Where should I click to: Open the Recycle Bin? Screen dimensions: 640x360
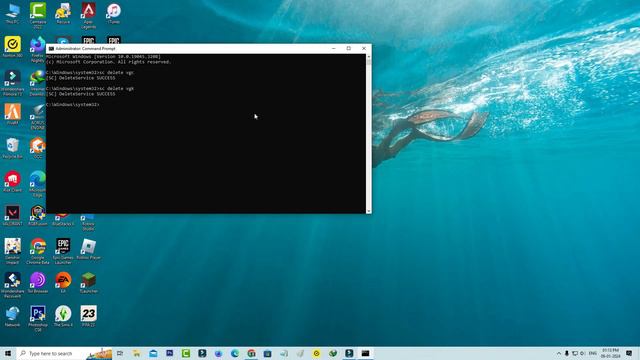point(12,147)
